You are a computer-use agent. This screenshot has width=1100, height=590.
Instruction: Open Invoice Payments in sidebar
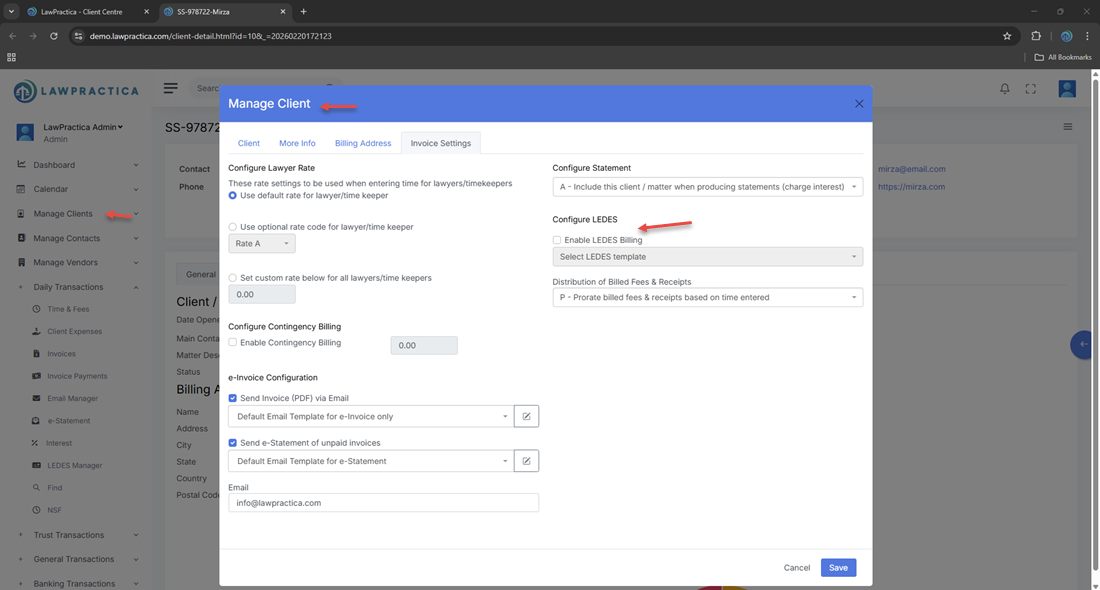[77, 376]
